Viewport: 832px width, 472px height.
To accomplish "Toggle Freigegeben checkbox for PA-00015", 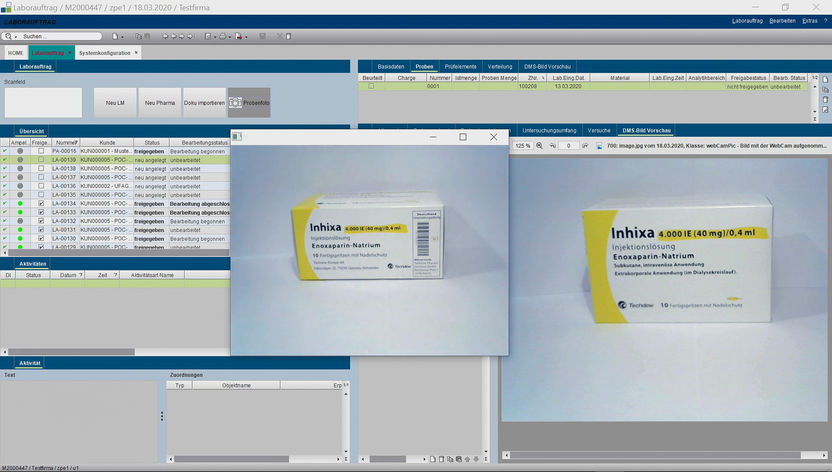I will pos(41,151).
